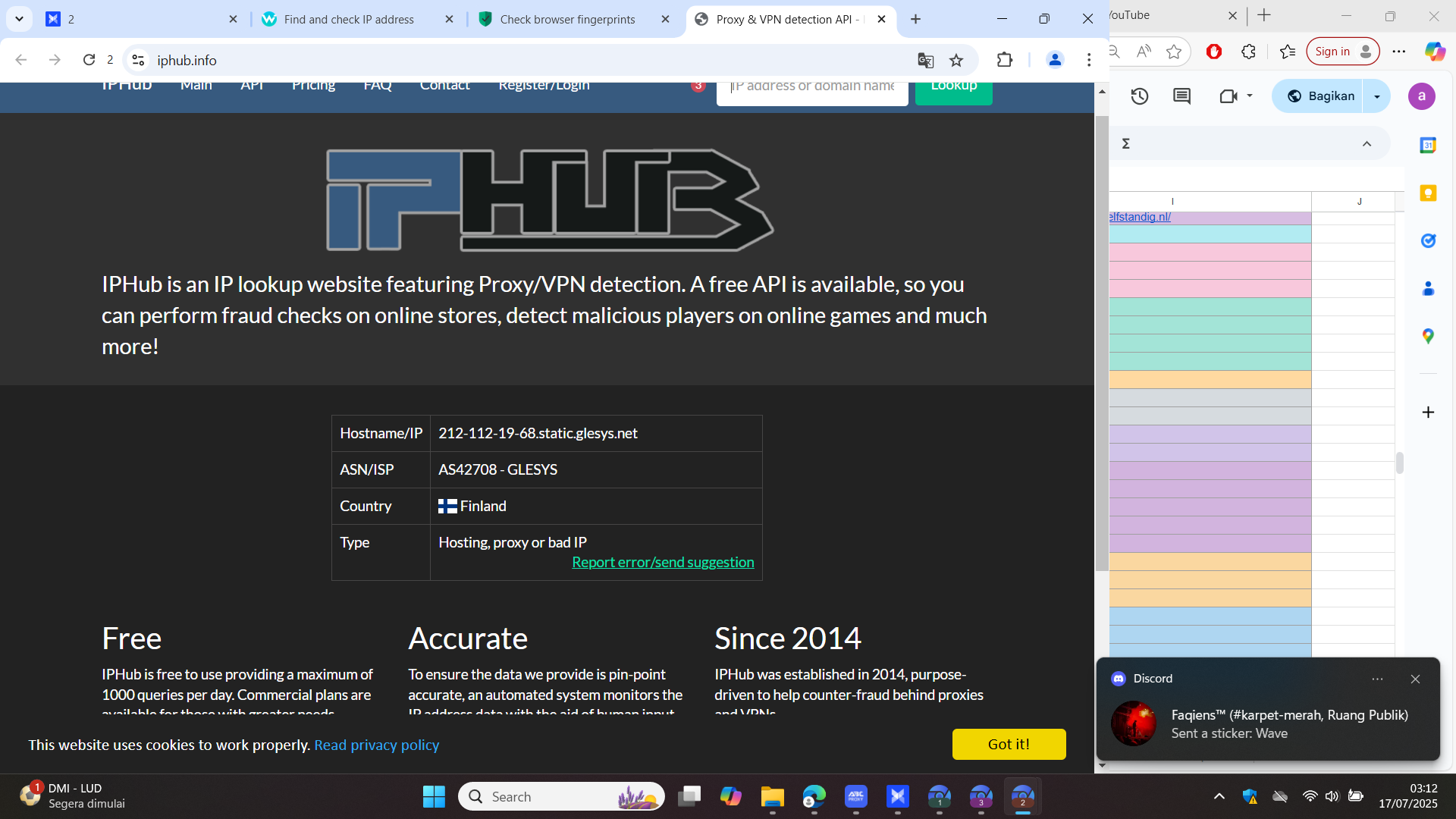Click the Chrome address bar showing iphub.info
The image size is (1456, 819).
(531, 60)
